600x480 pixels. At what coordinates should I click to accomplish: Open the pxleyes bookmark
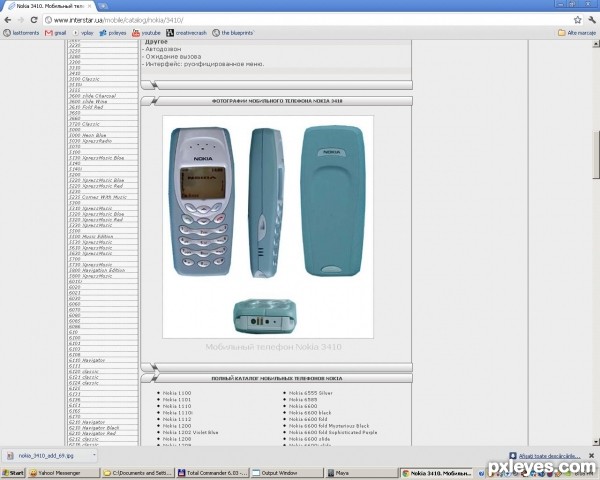pyautogui.click(x=113, y=33)
